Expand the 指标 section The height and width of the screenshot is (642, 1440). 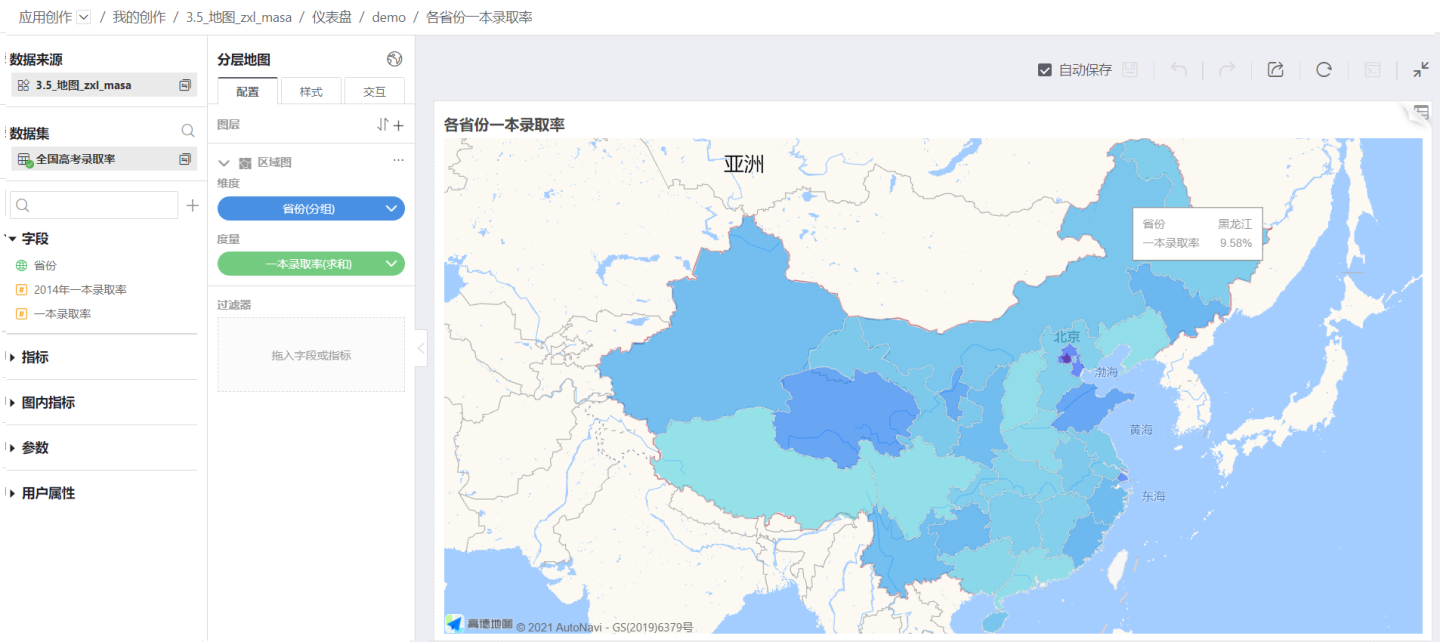tap(12, 357)
